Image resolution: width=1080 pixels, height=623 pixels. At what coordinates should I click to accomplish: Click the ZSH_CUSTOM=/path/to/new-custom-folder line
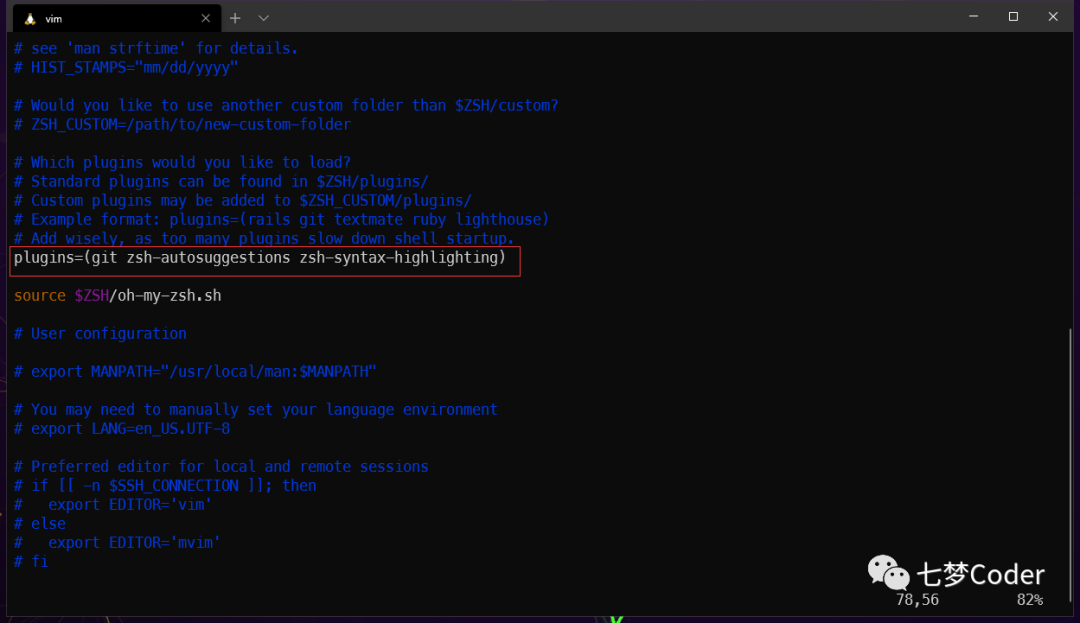[x=182, y=125]
